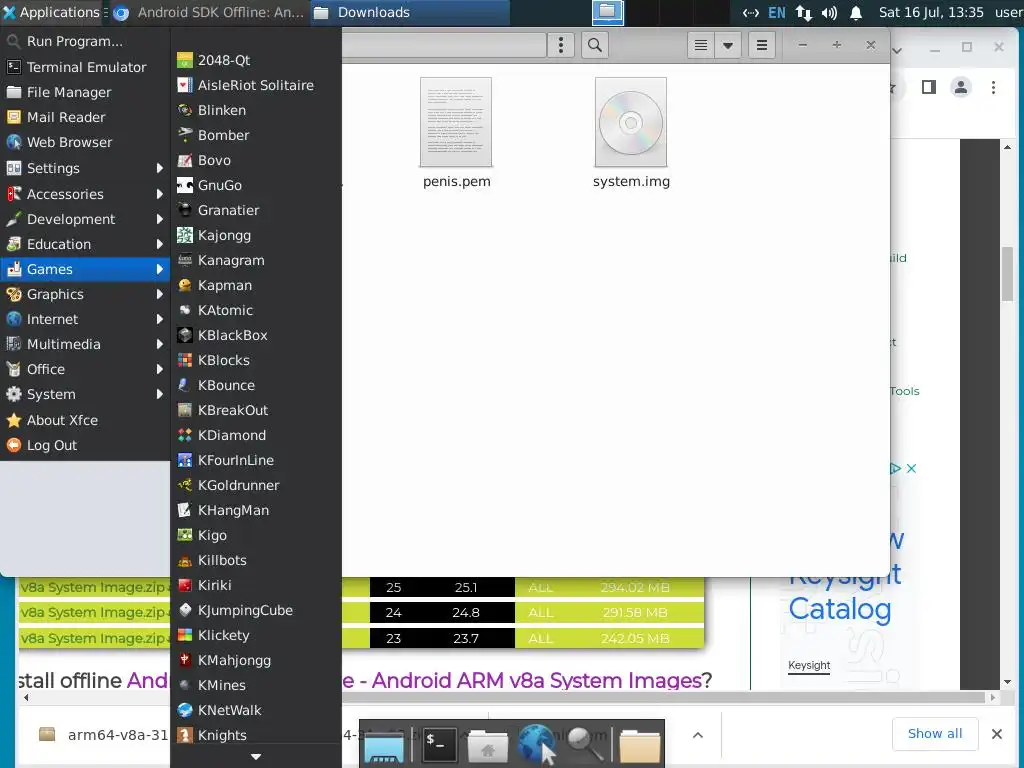Launch Bomber from Games submenu
This screenshot has width=1024, height=768.
coord(255,135)
